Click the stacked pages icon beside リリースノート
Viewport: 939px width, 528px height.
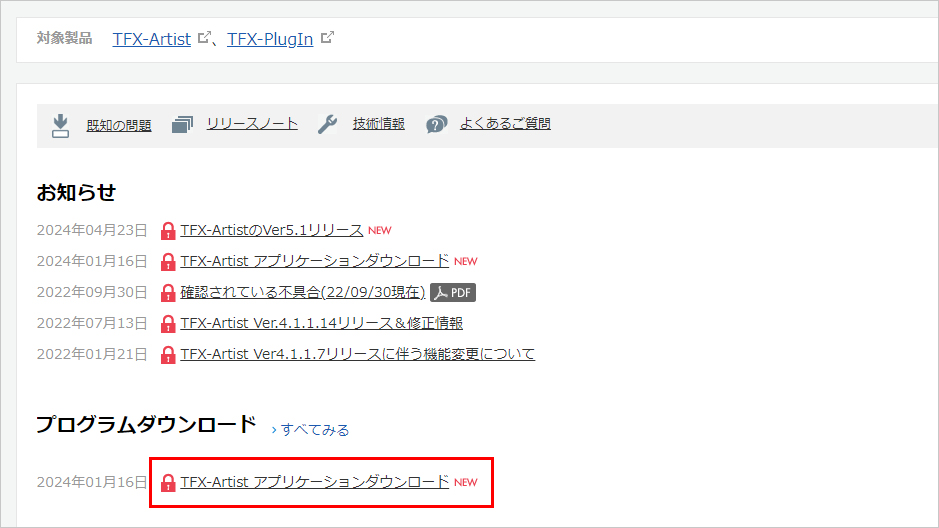182,125
